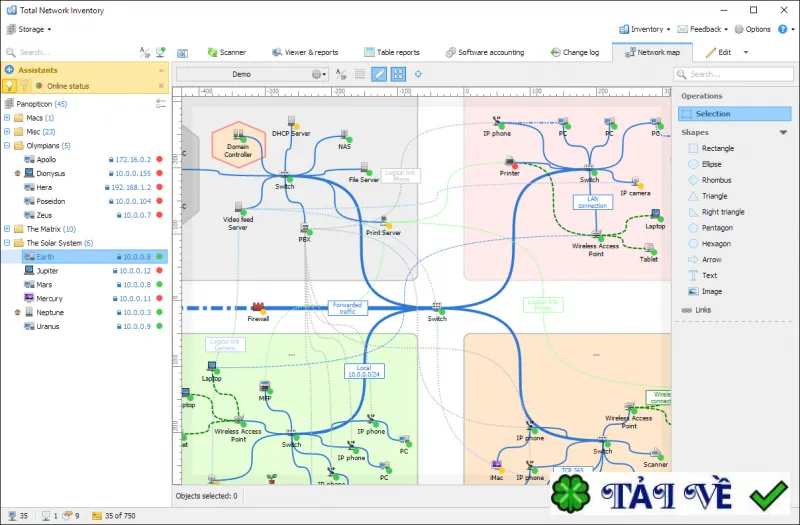Center the map using the target icon

click(x=418, y=74)
